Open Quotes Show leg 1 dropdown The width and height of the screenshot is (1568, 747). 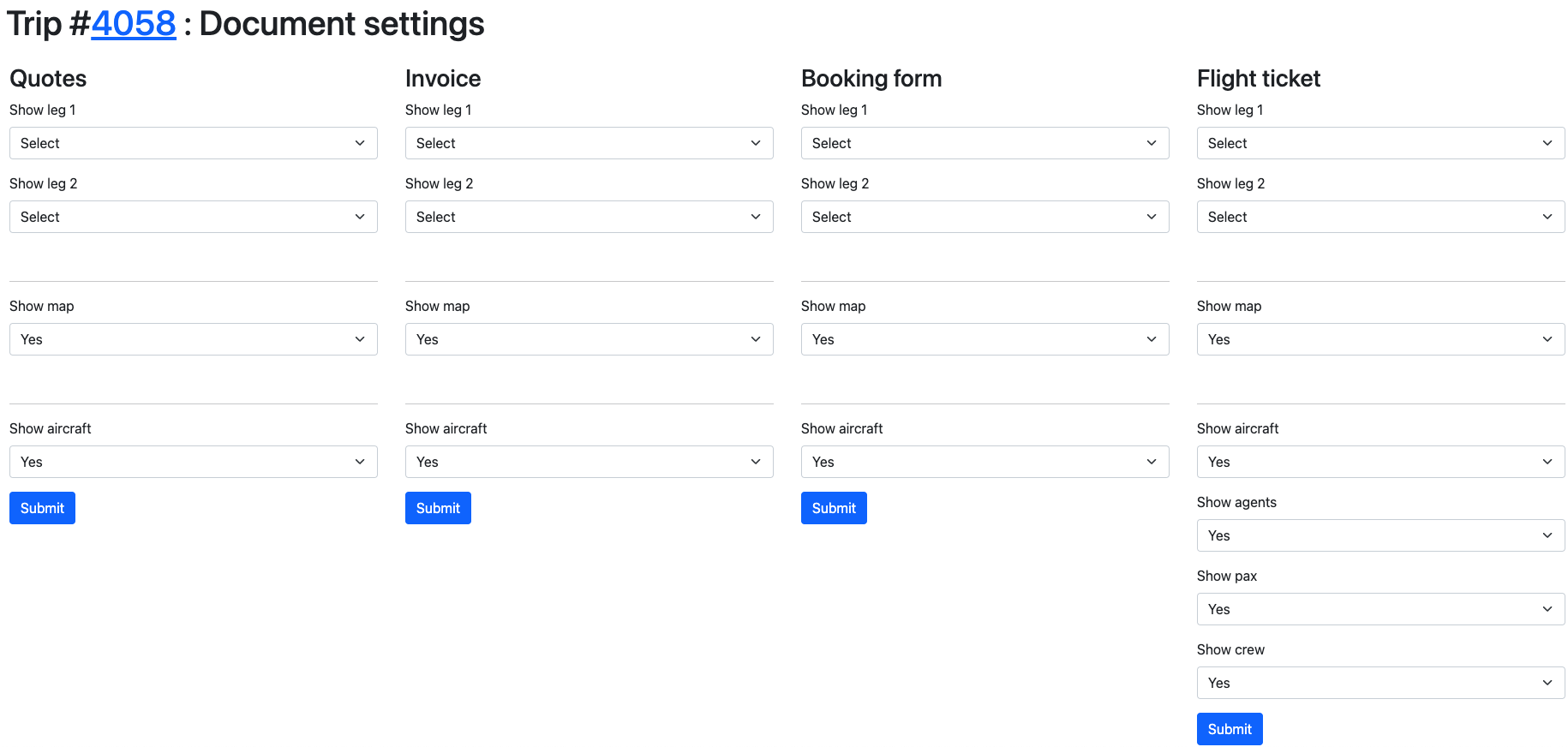(x=193, y=143)
